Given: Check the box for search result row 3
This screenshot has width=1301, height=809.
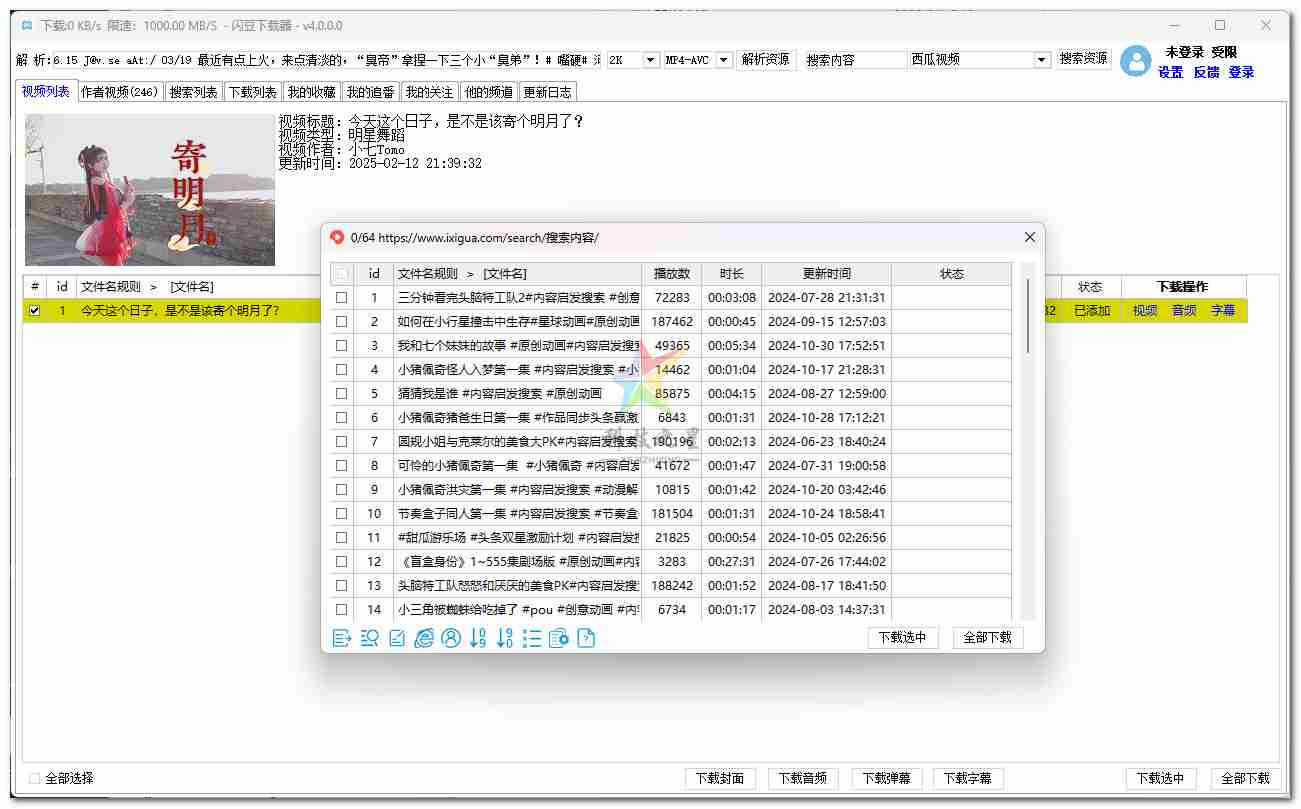Looking at the screenshot, I should (342, 346).
